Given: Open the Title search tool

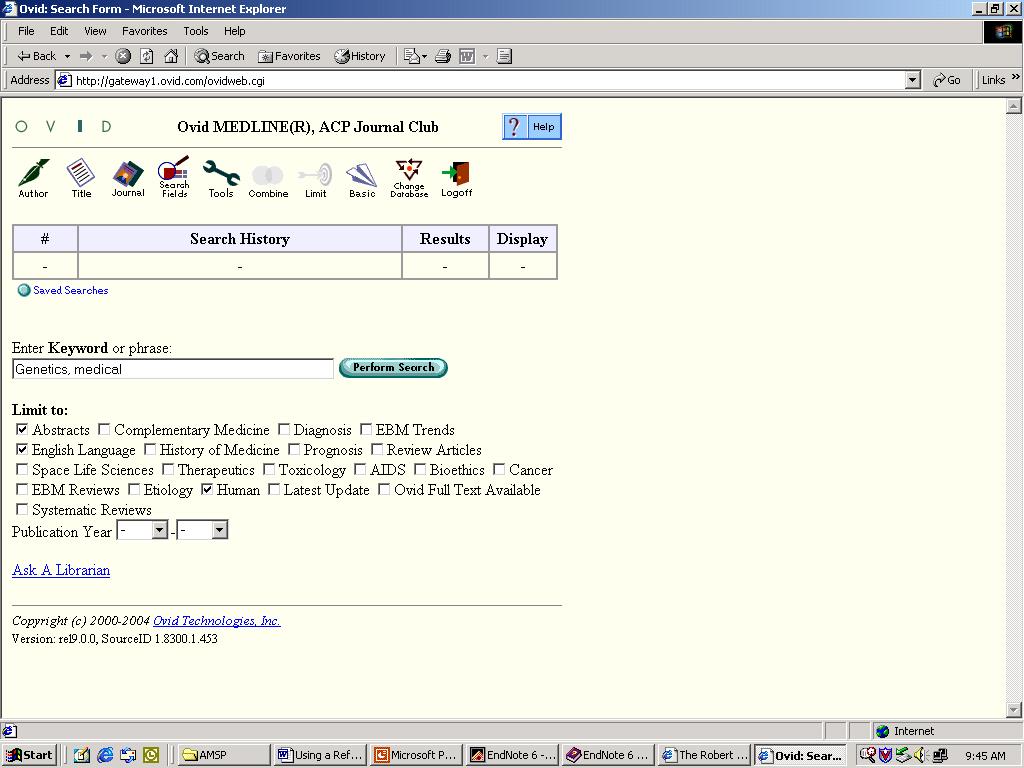Looking at the screenshot, I should click(81, 178).
